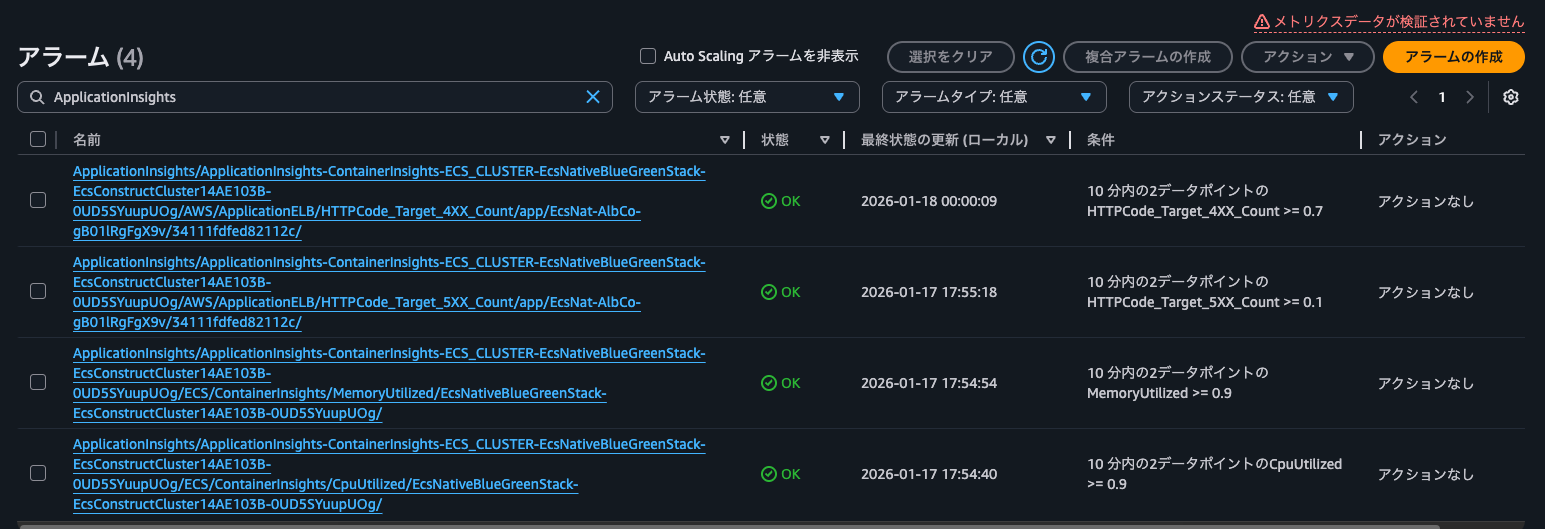Select the HTTPCode_Target_5XX_Count alarm checkbox
This screenshot has height=529, width=1545.
38,291
